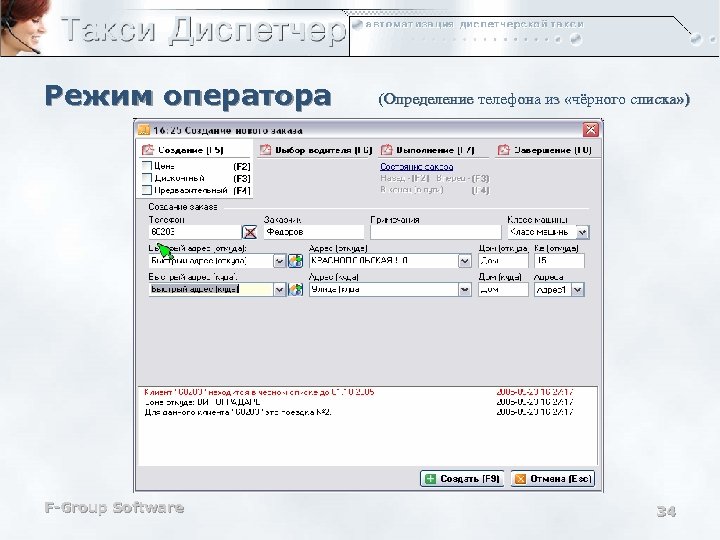Expand the Быстрый адрес (куда) dropdown arrow
This screenshot has width=720, height=540.
tap(280, 290)
